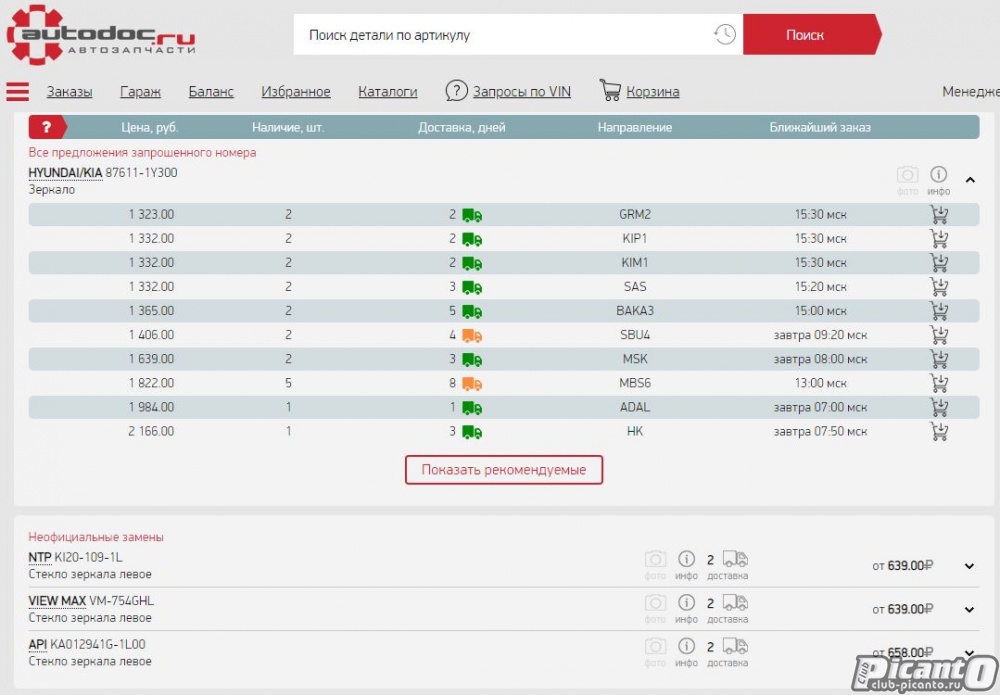The image size is (1000, 695).
Task: Click delivery truck icon for API KA012941G-1L00
Action: 735,647
